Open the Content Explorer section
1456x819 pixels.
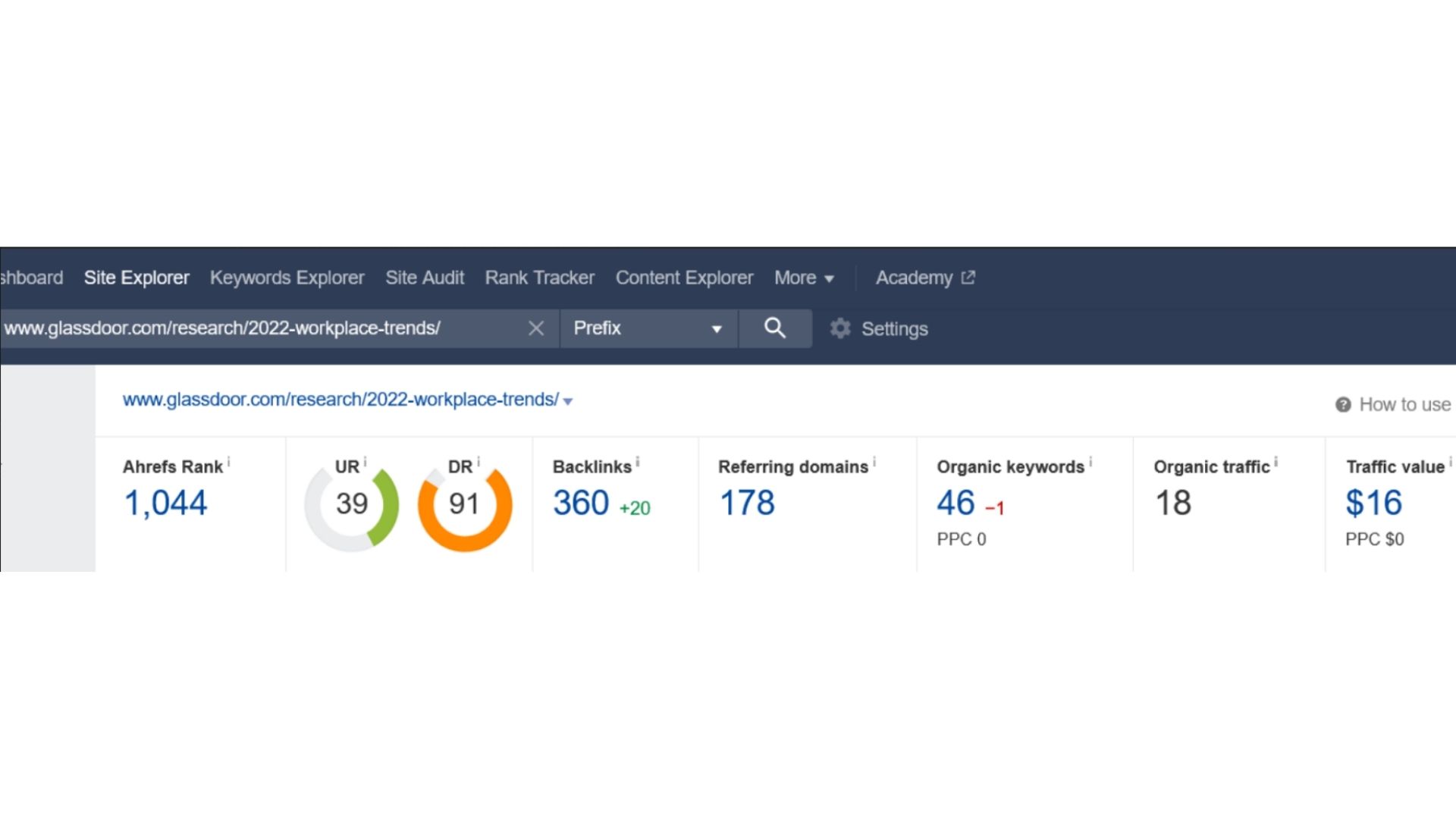point(683,278)
